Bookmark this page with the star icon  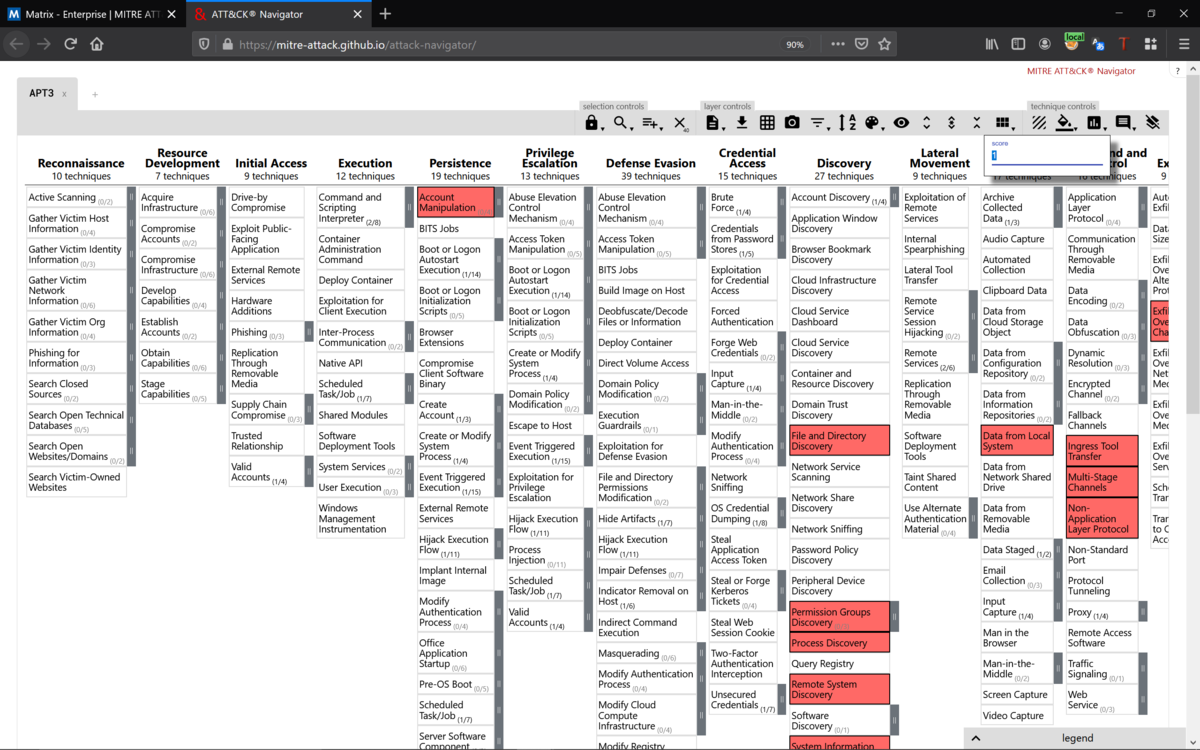(x=884, y=44)
